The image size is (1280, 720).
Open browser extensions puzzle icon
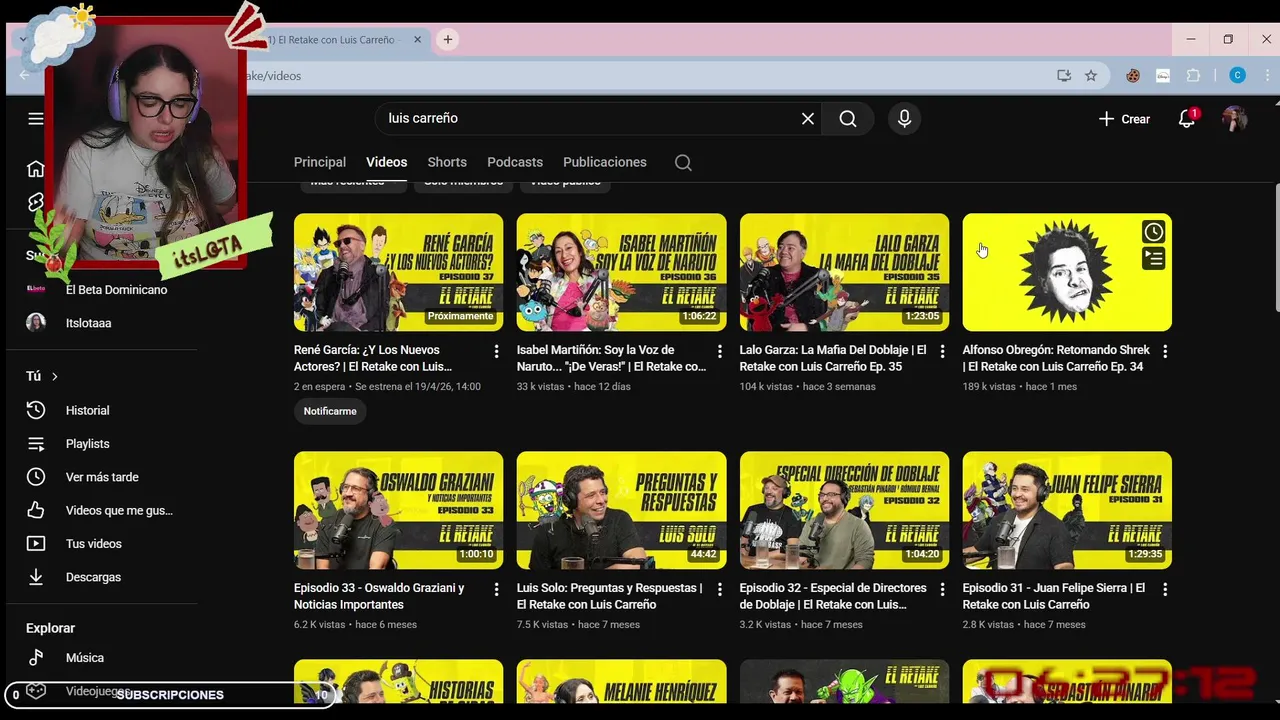point(1193,76)
